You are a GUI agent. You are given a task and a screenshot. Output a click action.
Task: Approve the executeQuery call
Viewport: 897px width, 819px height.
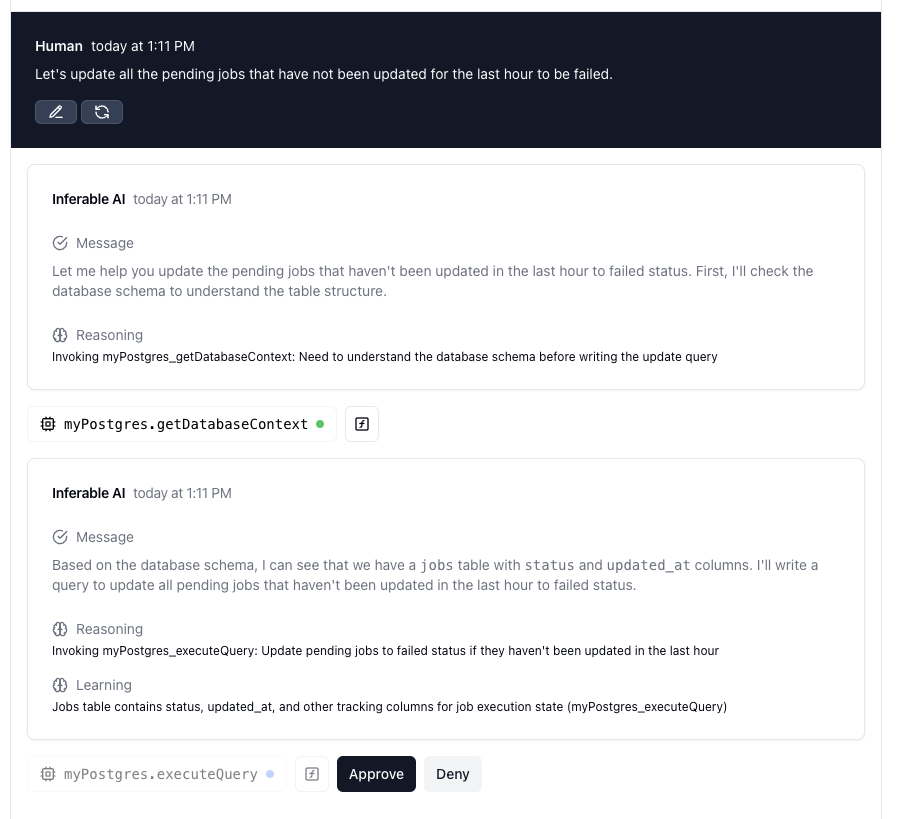[x=376, y=774]
